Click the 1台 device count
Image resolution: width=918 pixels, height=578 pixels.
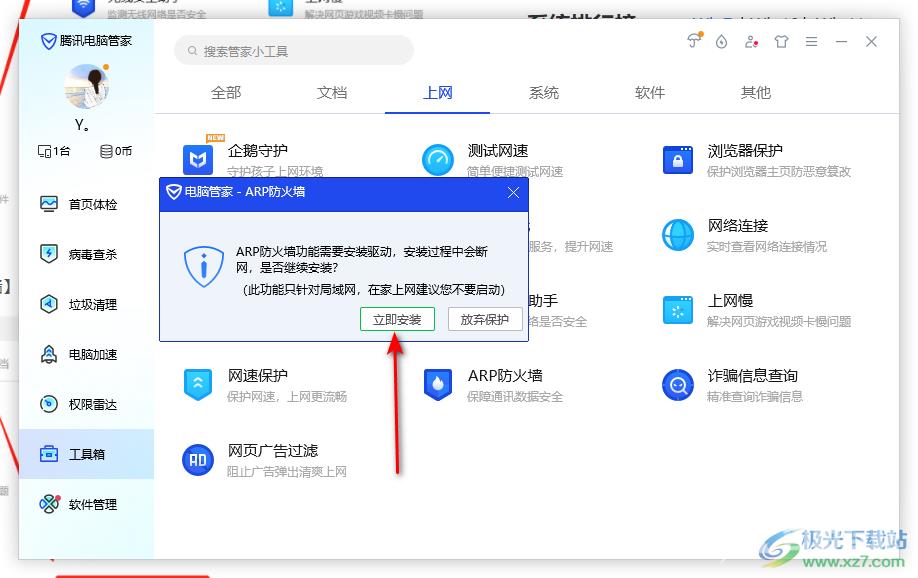(x=54, y=151)
